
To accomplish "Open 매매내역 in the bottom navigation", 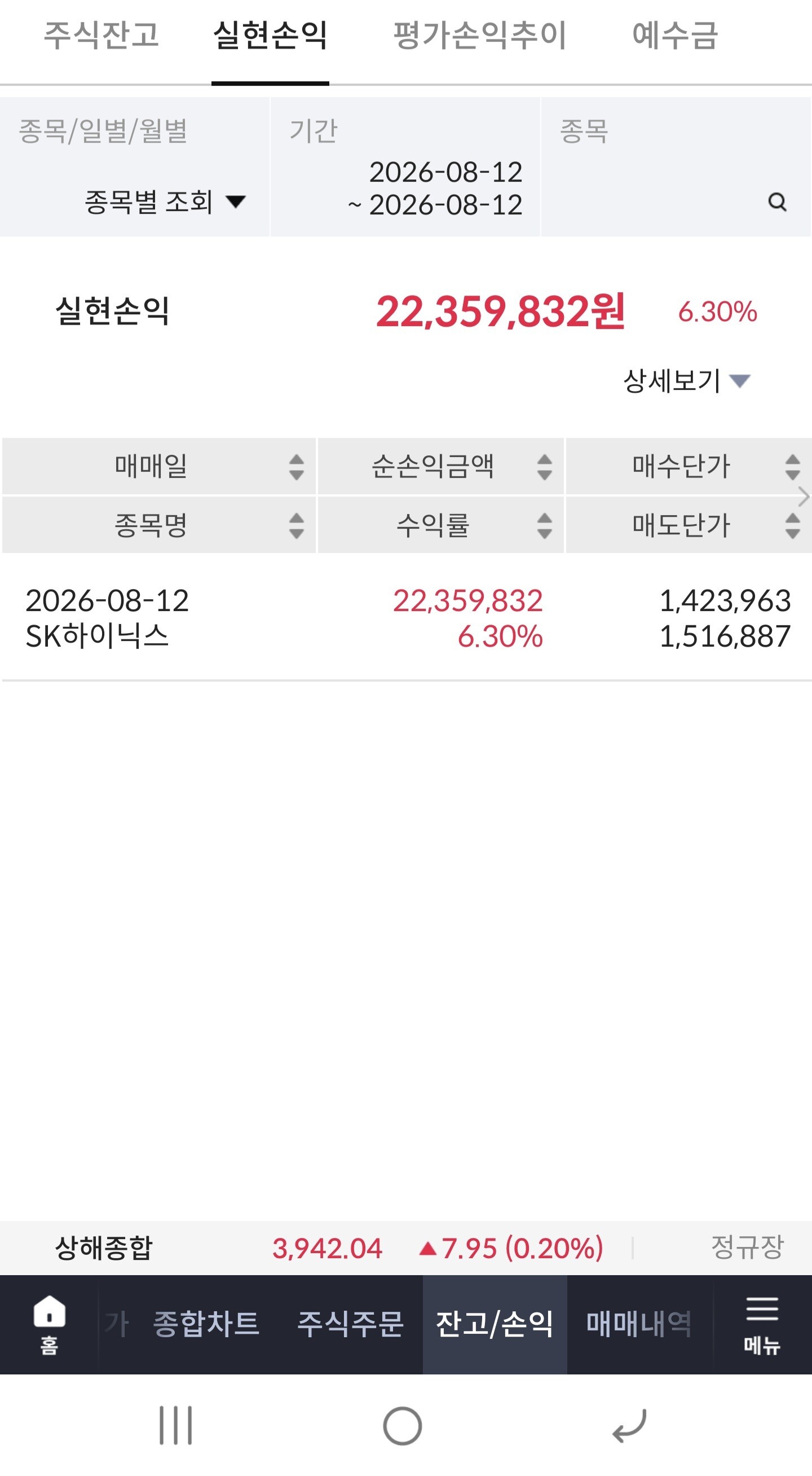I will click(x=639, y=1324).
